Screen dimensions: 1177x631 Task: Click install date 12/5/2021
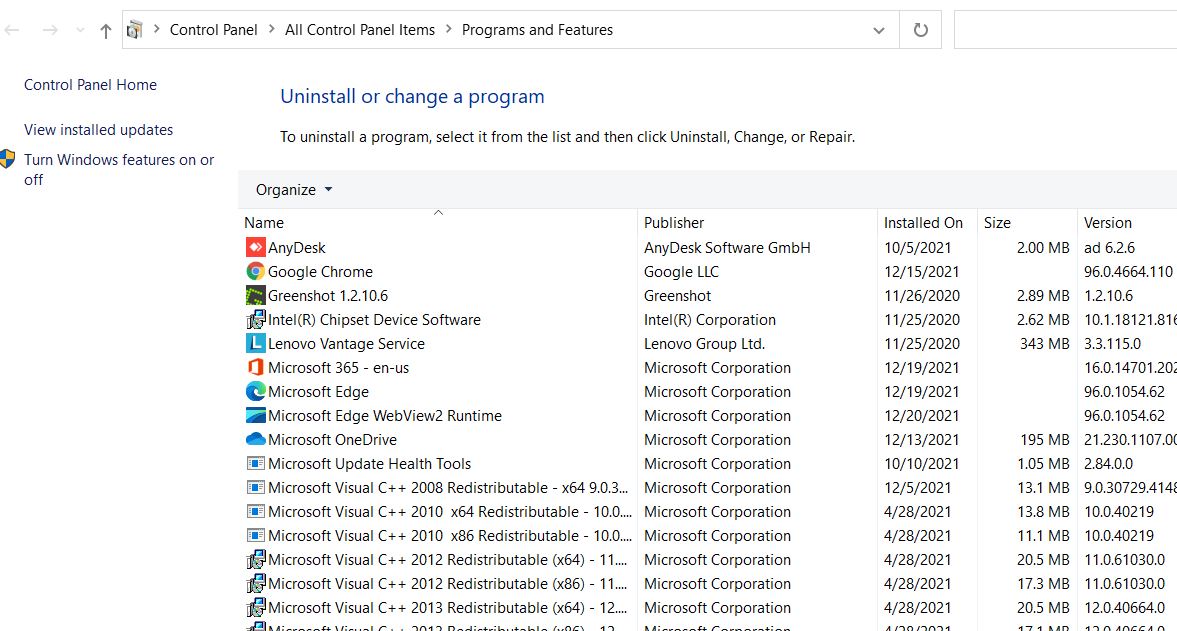point(917,488)
